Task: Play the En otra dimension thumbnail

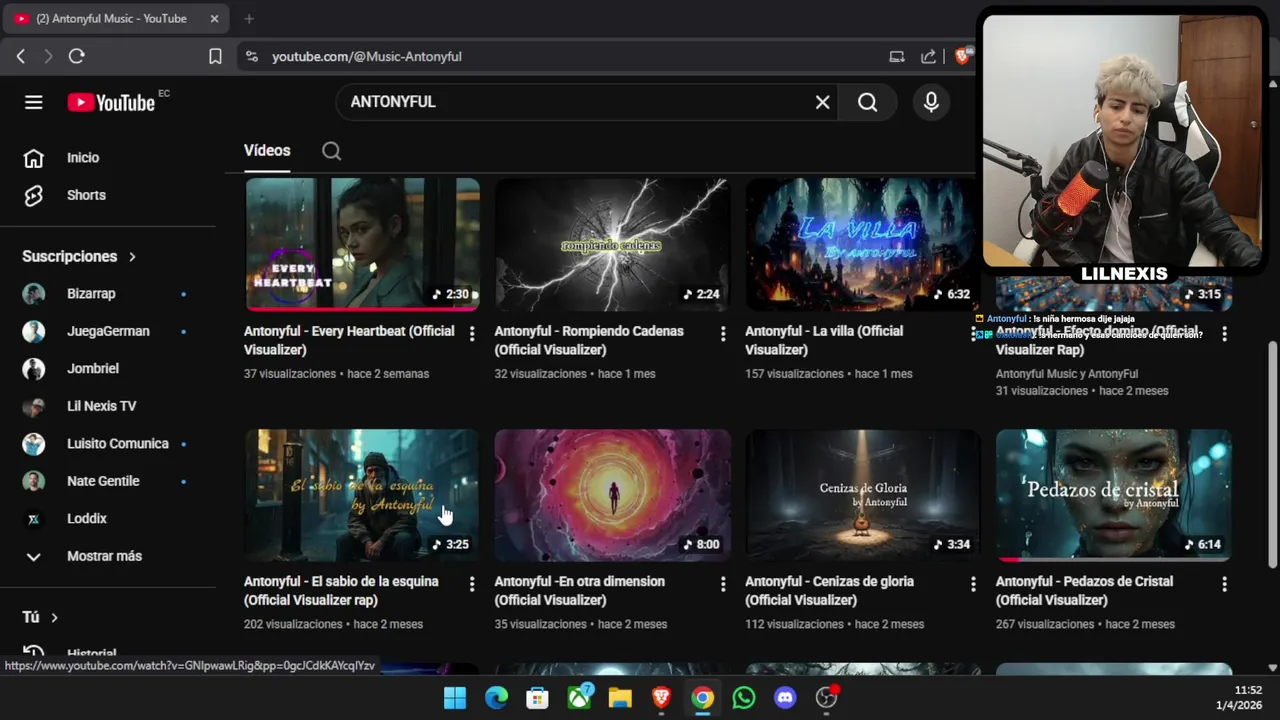Action: [x=612, y=495]
